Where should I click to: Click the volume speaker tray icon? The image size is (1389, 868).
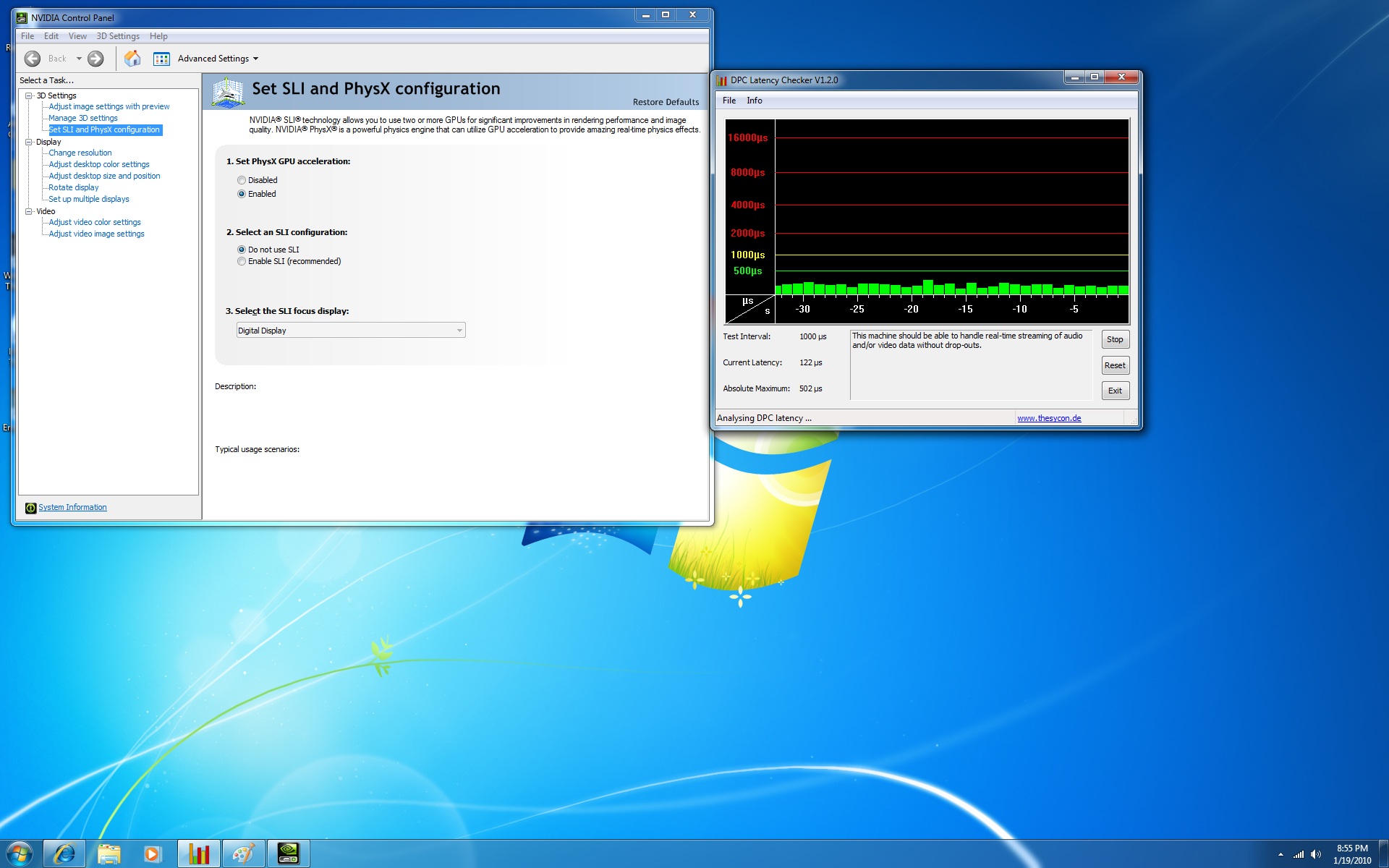pyautogui.click(x=1316, y=854)
